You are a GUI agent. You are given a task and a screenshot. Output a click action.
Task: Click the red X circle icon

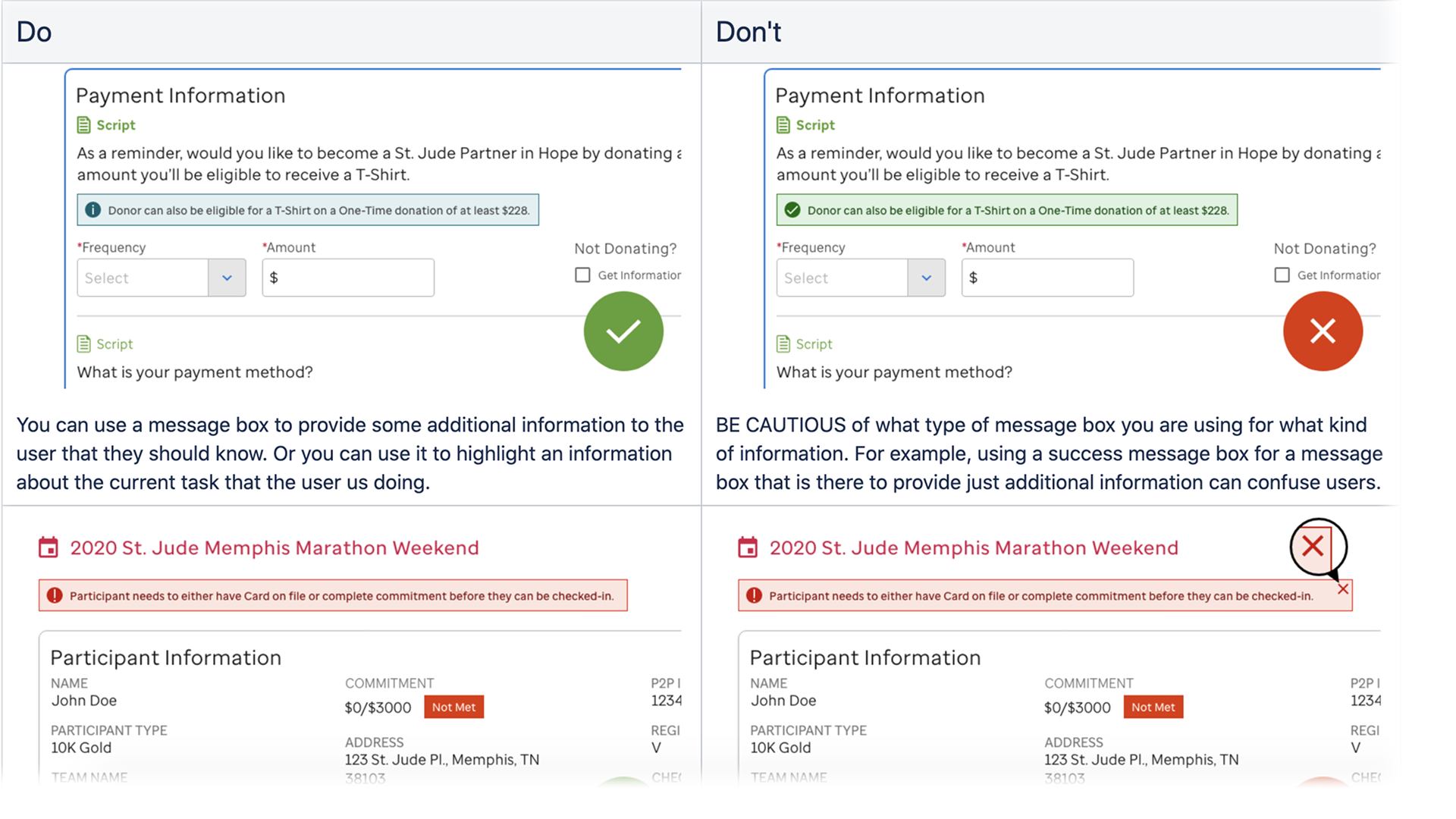[1323, 331]
